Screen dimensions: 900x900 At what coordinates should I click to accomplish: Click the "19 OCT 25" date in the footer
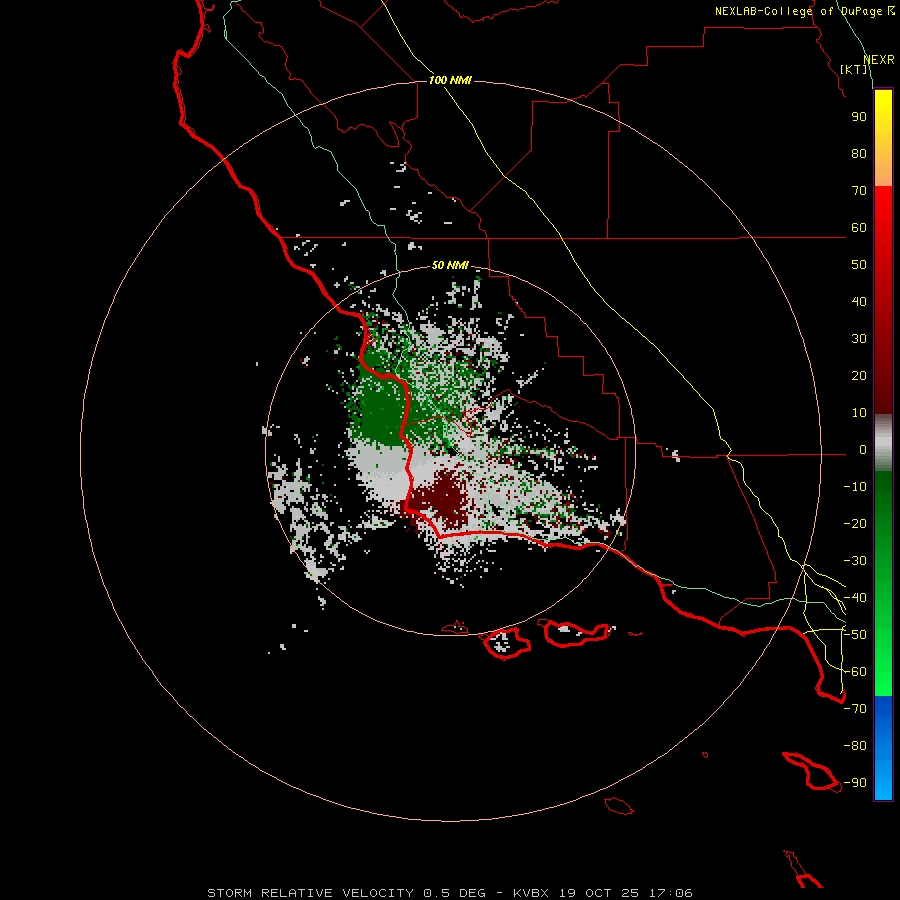coord(599,893)
